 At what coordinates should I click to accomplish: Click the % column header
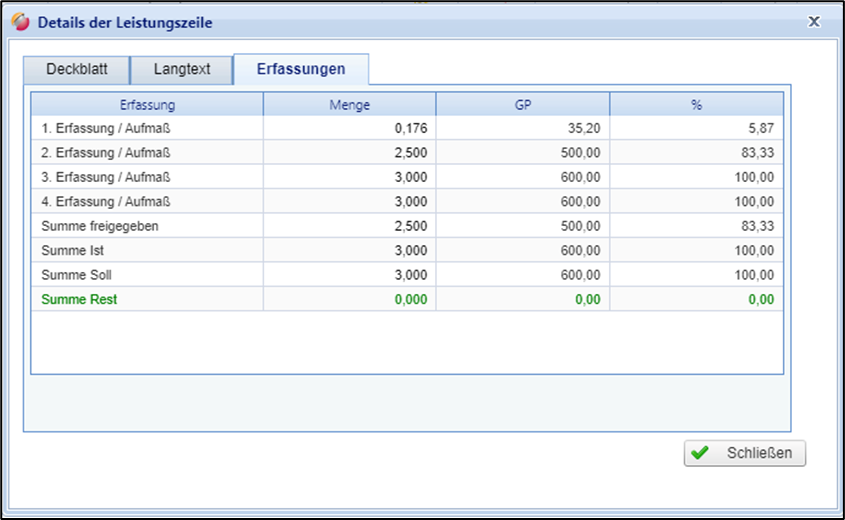tap(696, 104)
